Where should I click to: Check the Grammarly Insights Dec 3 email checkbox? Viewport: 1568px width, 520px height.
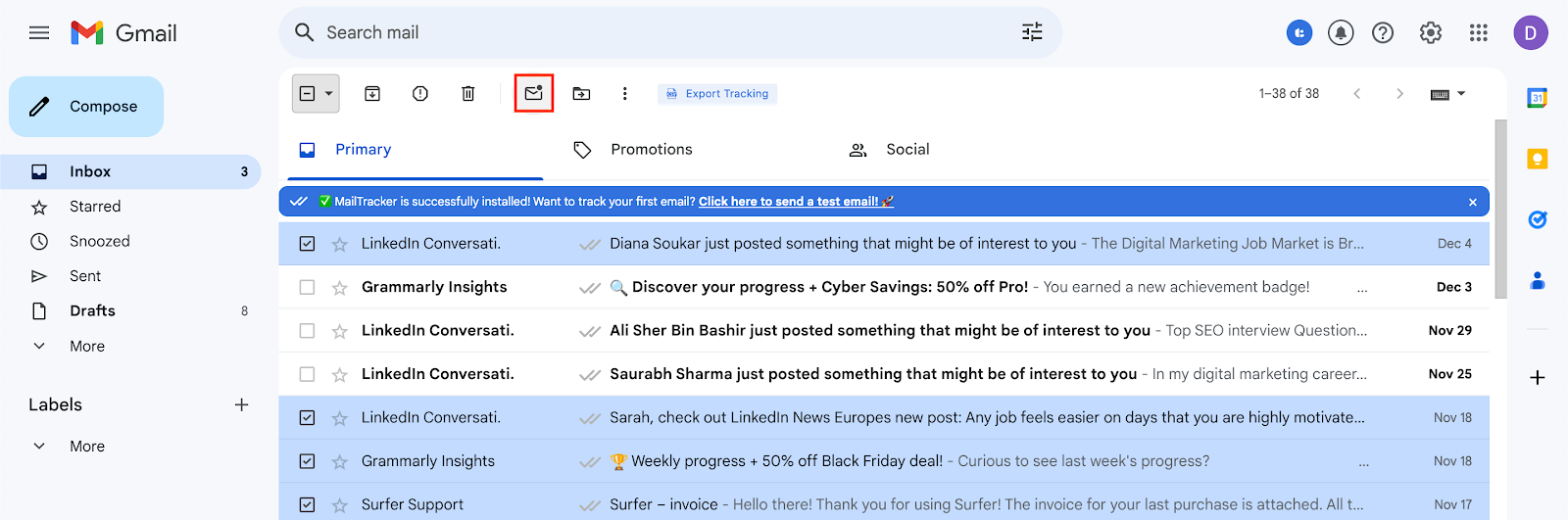[x=307, y=288]
